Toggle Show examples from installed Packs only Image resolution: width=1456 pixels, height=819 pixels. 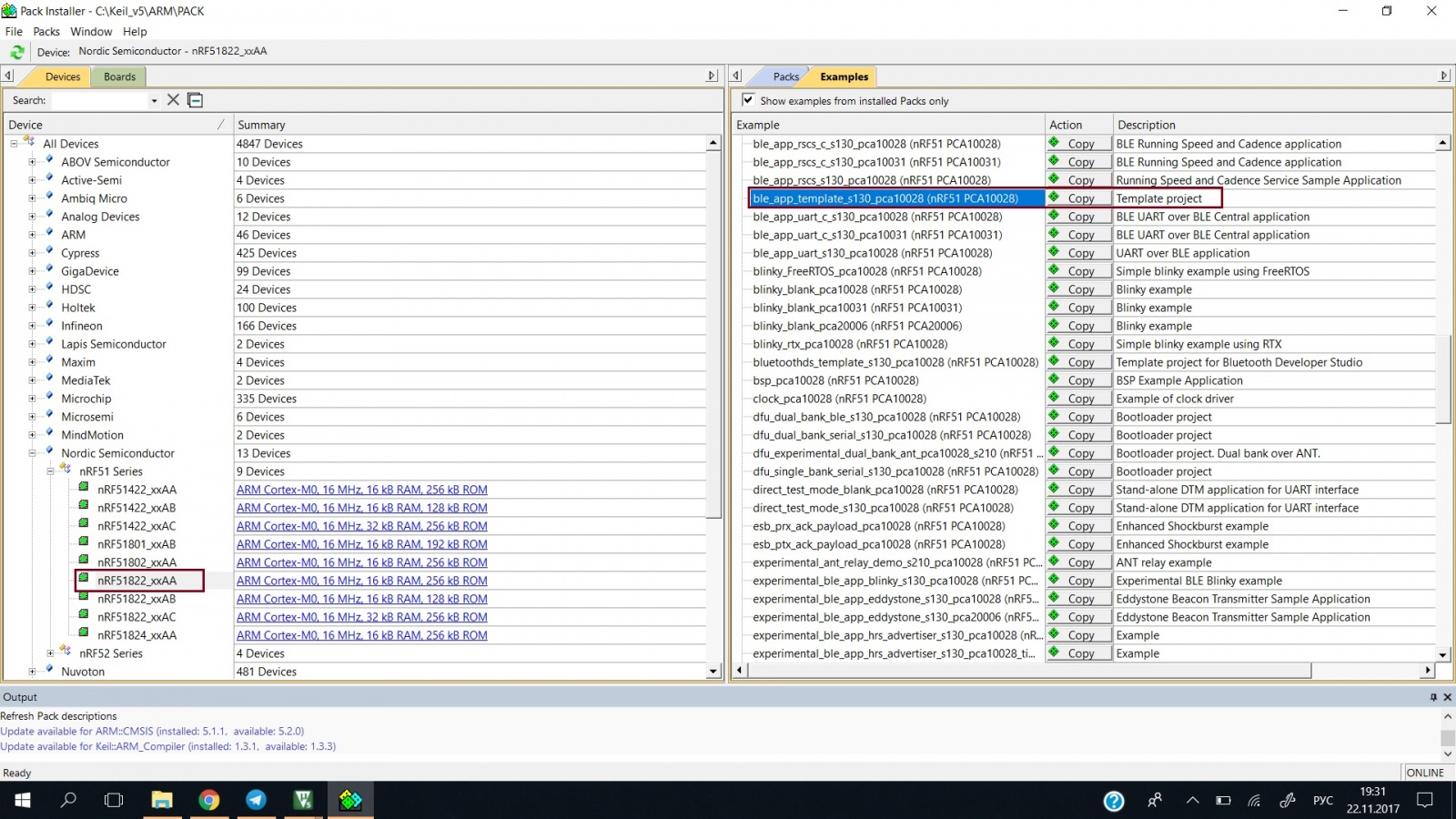(748, 100)
